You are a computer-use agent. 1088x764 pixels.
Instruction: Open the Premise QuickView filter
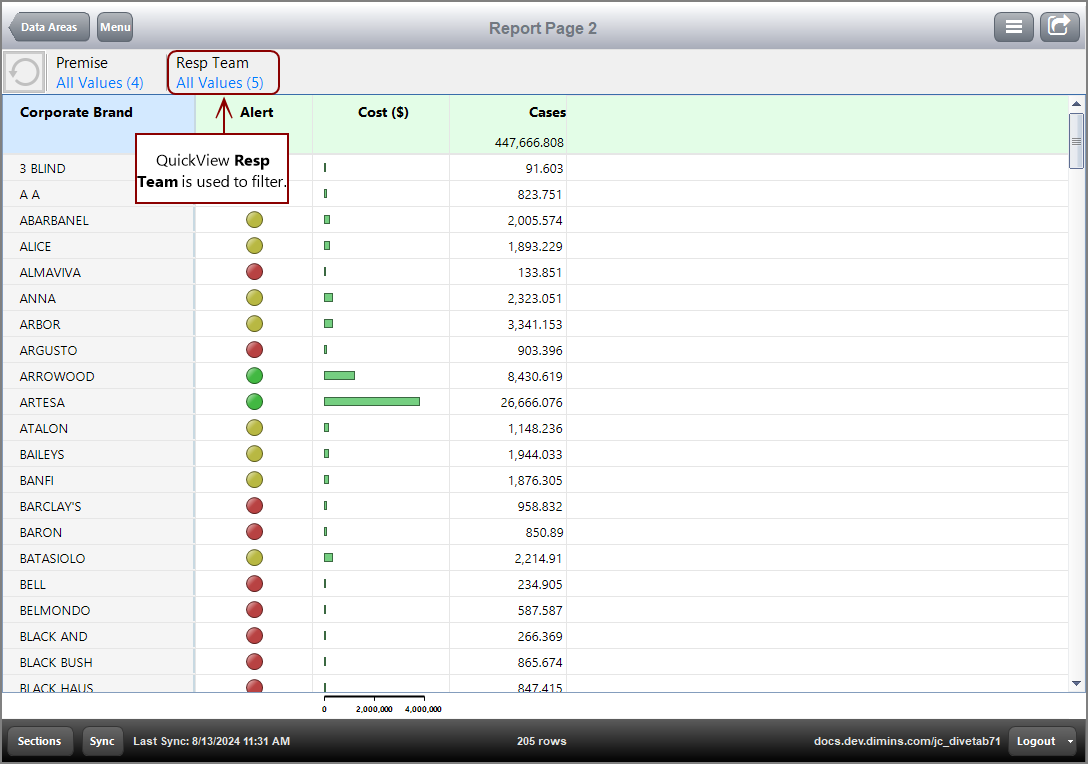(x=100, y=72)
